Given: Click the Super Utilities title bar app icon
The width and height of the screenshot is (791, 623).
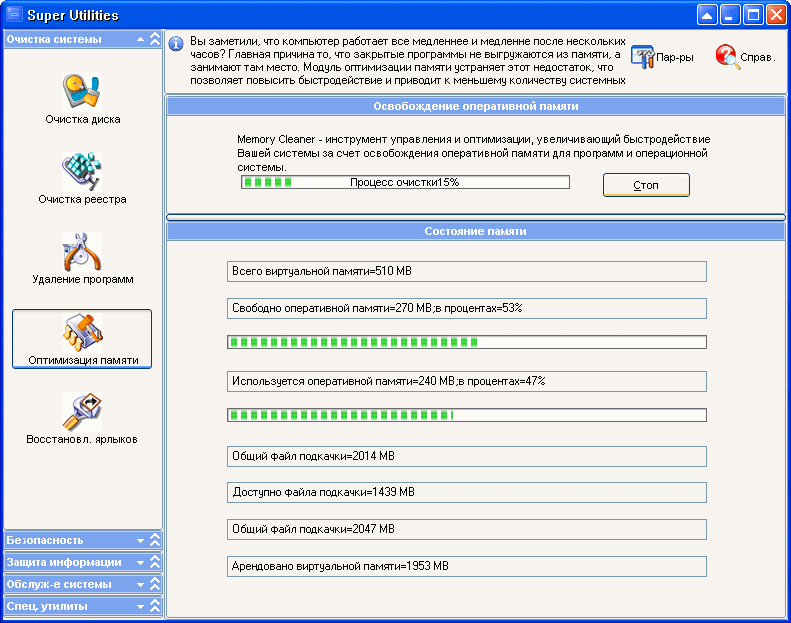Looking at the screenshot, I should (x=15, y=15).
